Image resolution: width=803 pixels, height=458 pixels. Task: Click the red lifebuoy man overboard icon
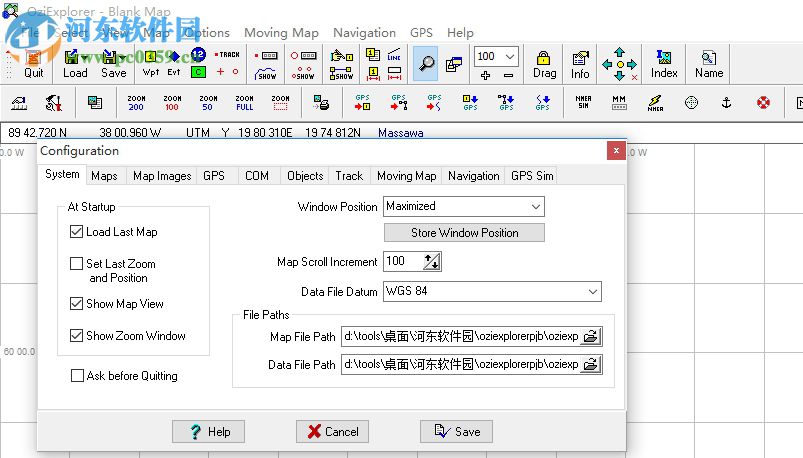[x=763, y=103]
